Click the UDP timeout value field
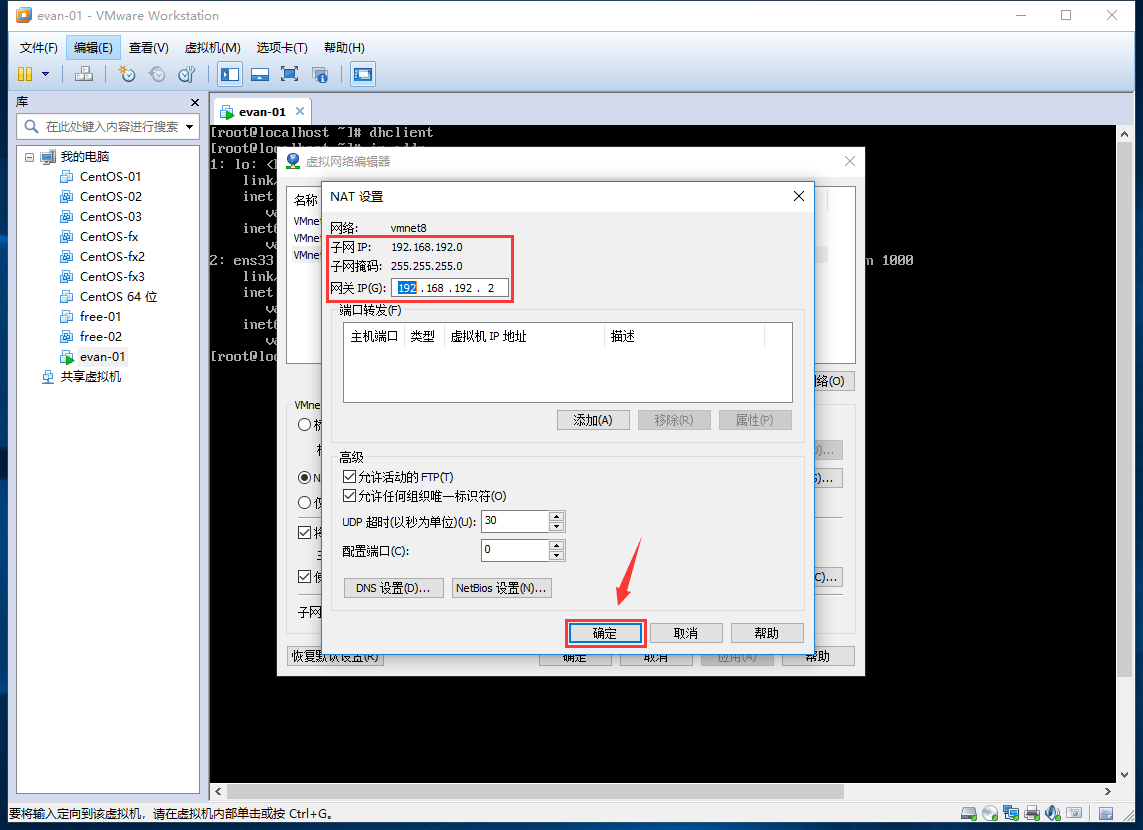Viewport: 1143px width, 830px height. click(x=515, y=521)
